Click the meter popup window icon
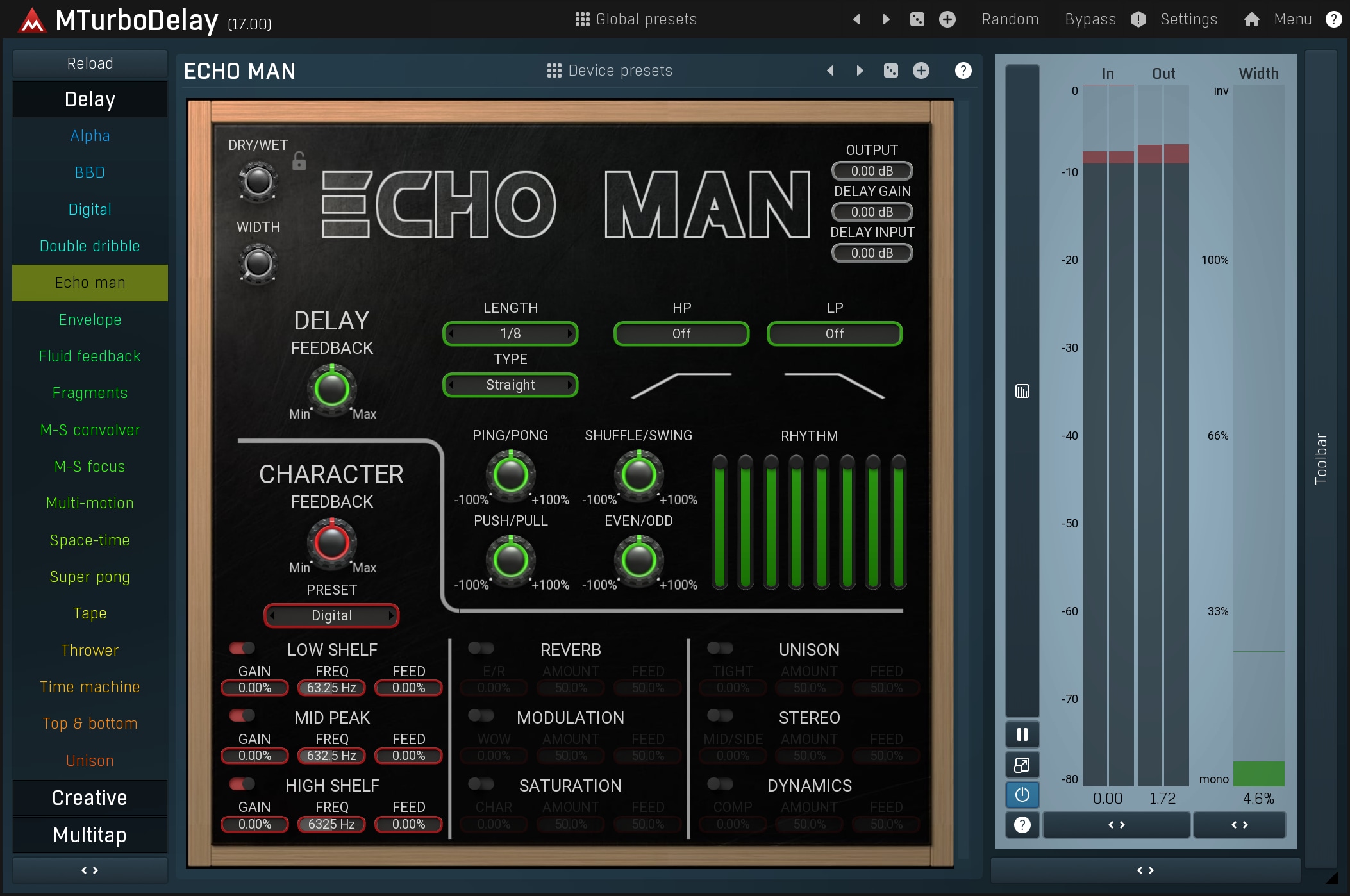1350x896 pixels. click(x=1022, y=765)
